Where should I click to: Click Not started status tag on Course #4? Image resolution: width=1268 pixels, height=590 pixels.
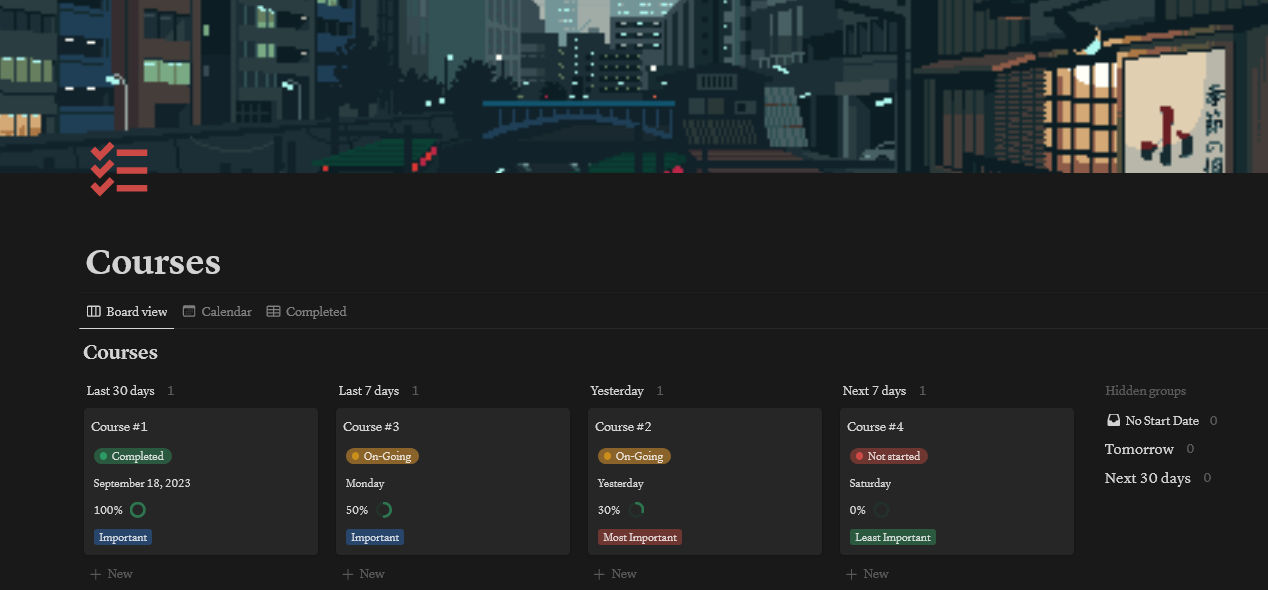click(889, 456)
